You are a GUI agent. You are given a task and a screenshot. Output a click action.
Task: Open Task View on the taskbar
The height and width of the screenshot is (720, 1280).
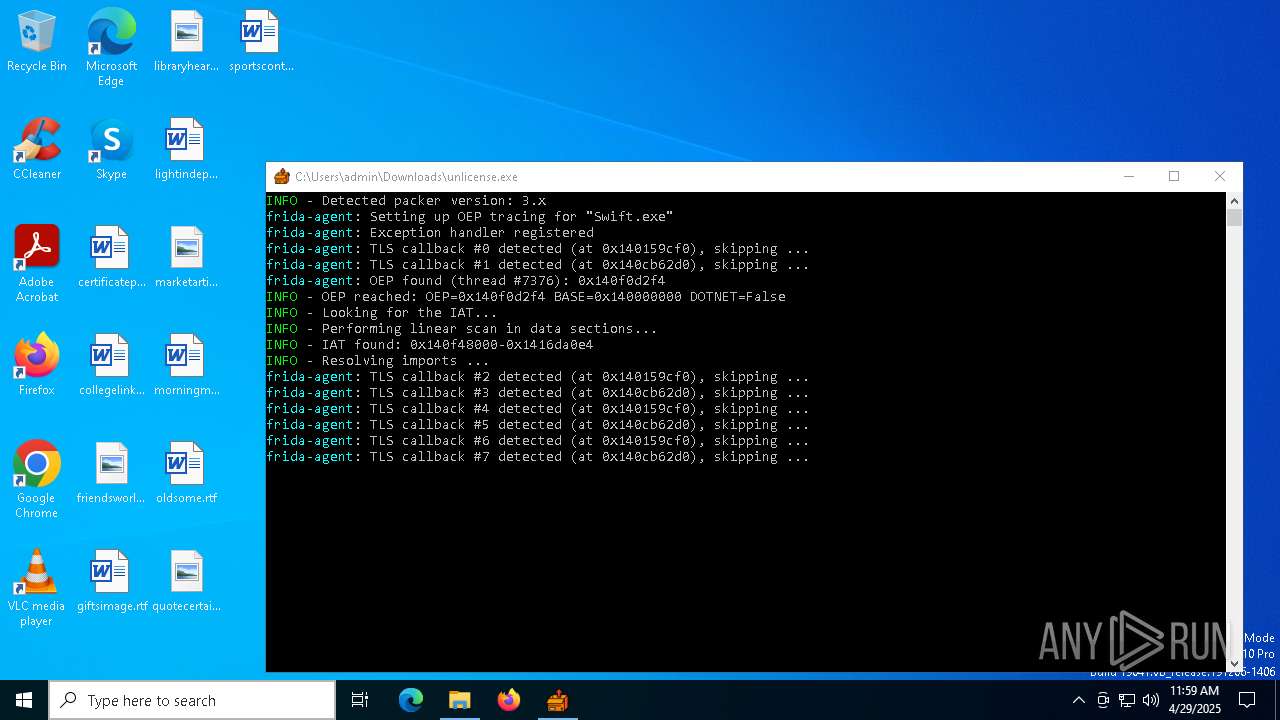point(360,700)
